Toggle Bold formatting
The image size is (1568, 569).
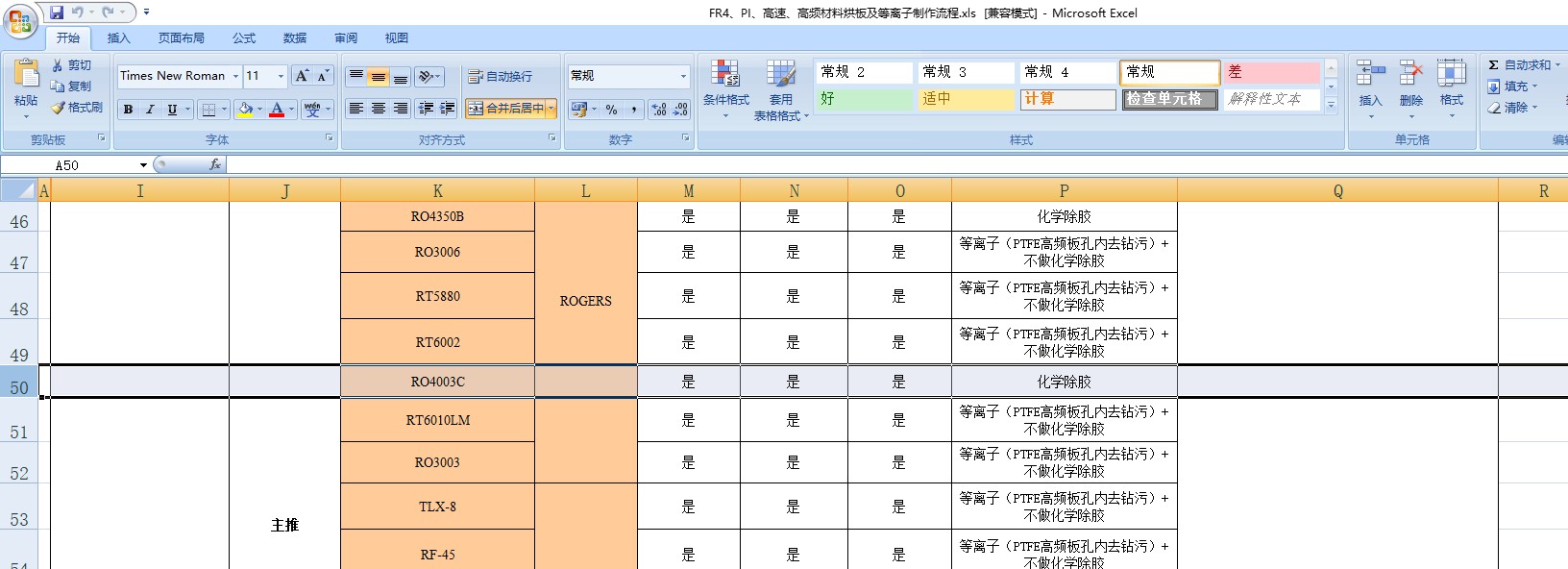128,110
